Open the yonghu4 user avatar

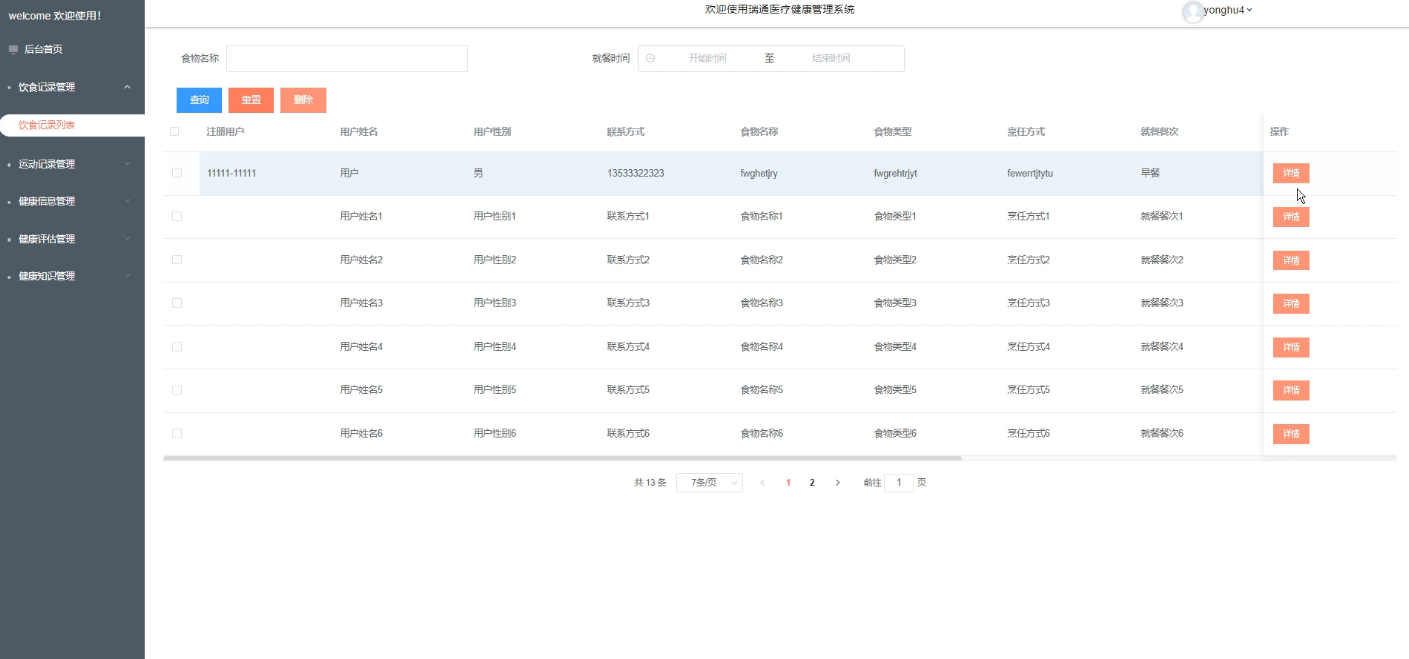click(x=1192, y=12)
